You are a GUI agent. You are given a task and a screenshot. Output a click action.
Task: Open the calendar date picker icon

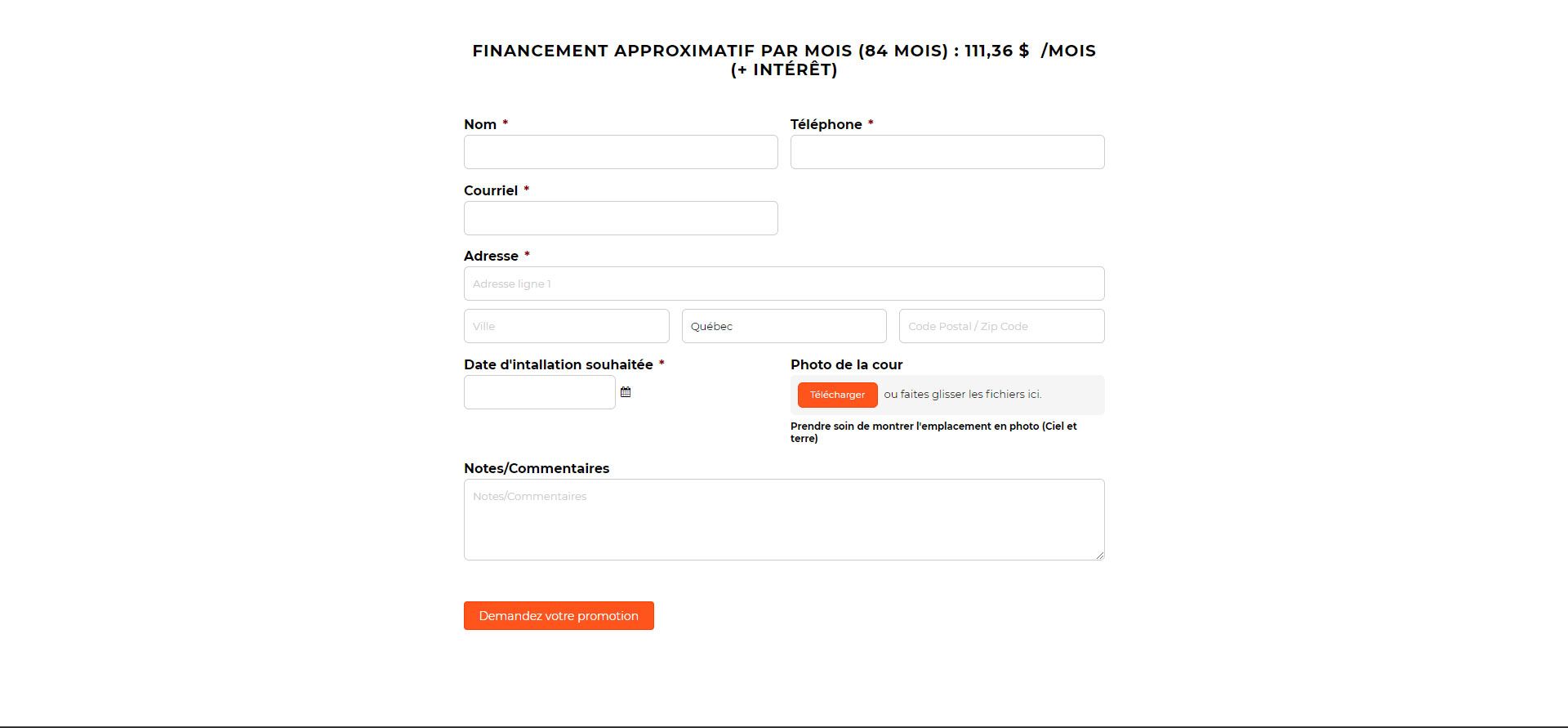626,392
